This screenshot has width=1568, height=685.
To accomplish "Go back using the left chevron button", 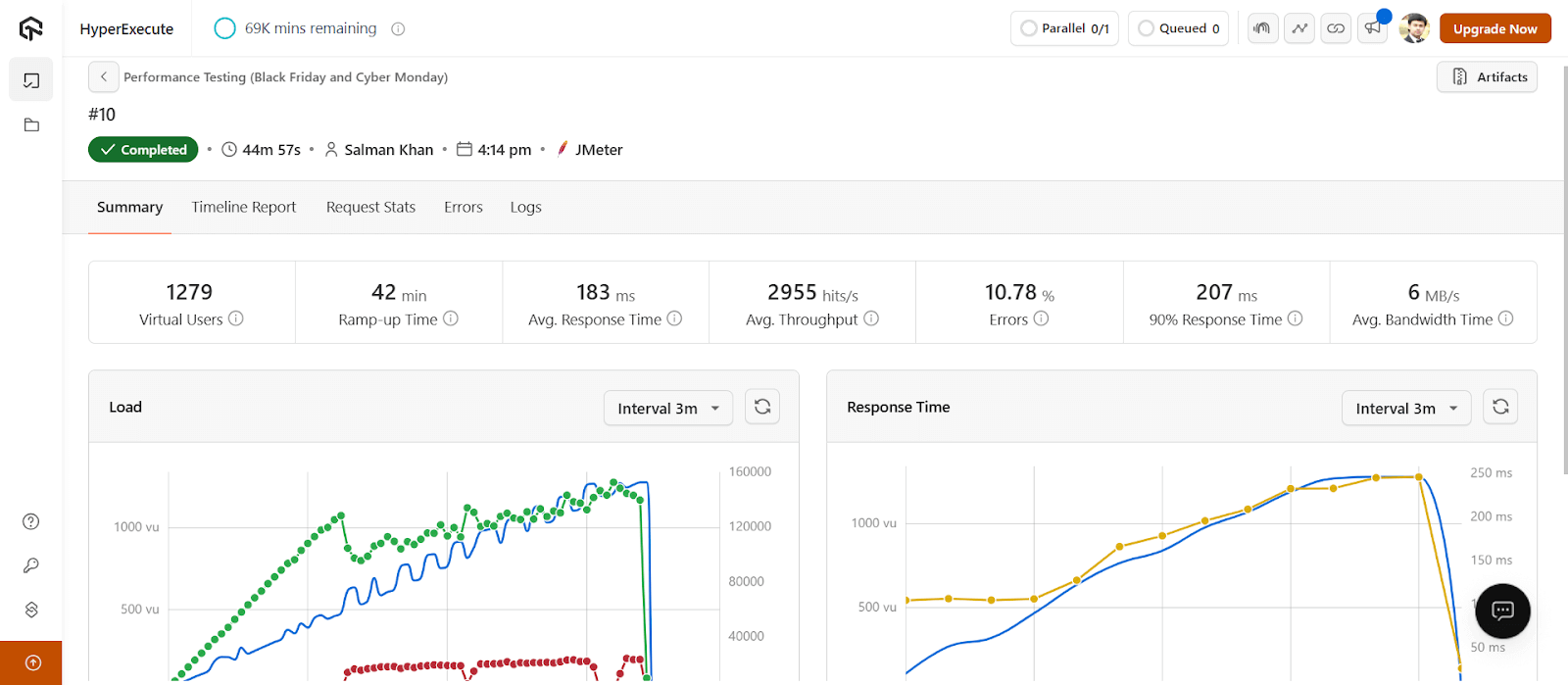I will tap(104, 76).
